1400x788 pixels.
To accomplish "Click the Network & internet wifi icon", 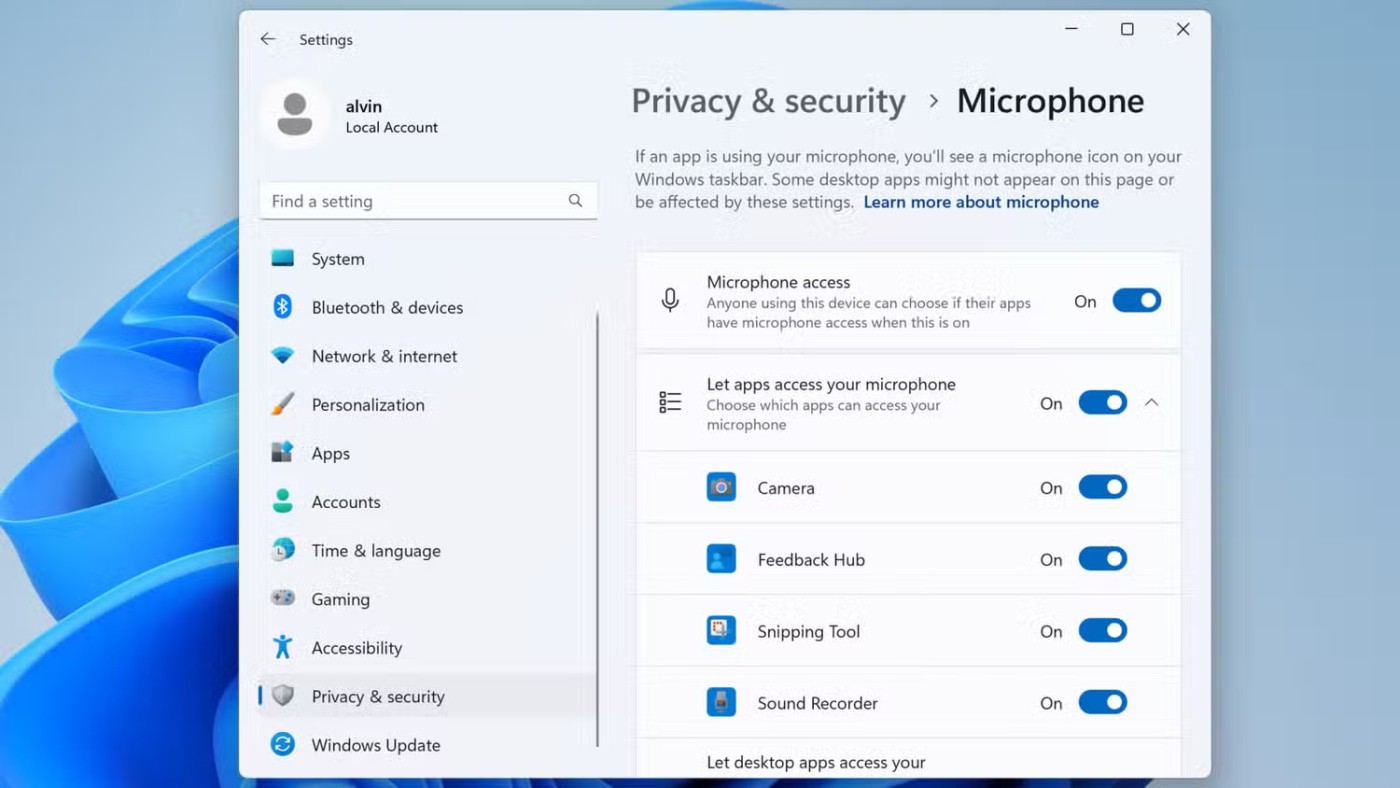I will (x=283, y=356).
